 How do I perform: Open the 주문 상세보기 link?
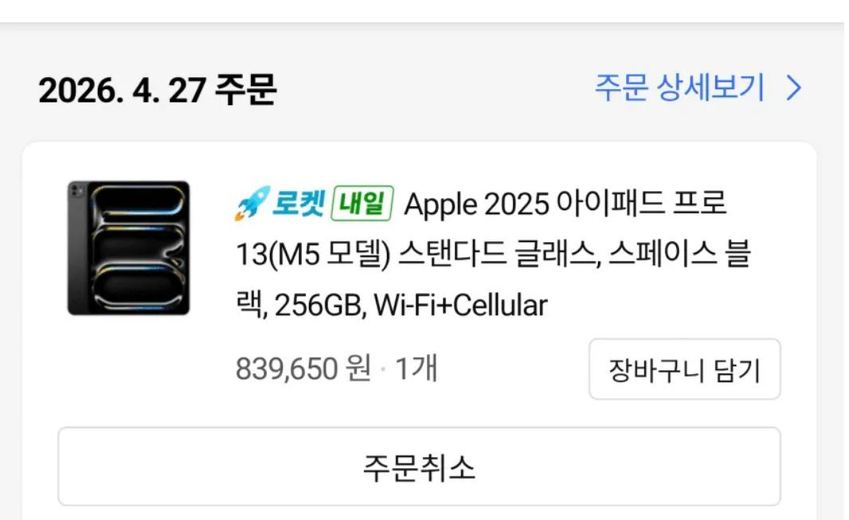point(698,88)
